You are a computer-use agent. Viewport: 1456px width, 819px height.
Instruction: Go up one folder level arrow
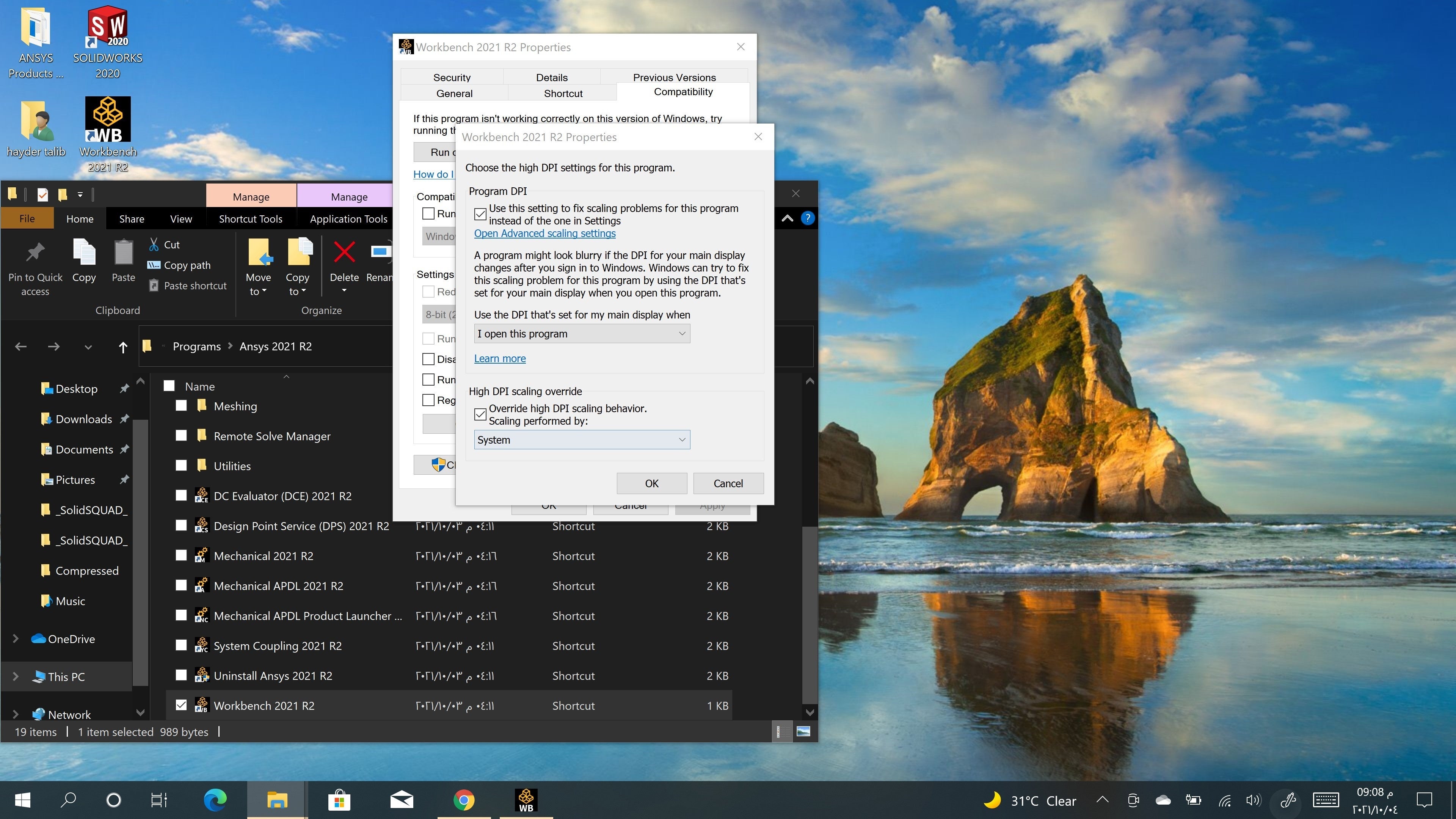coord(123,347)
